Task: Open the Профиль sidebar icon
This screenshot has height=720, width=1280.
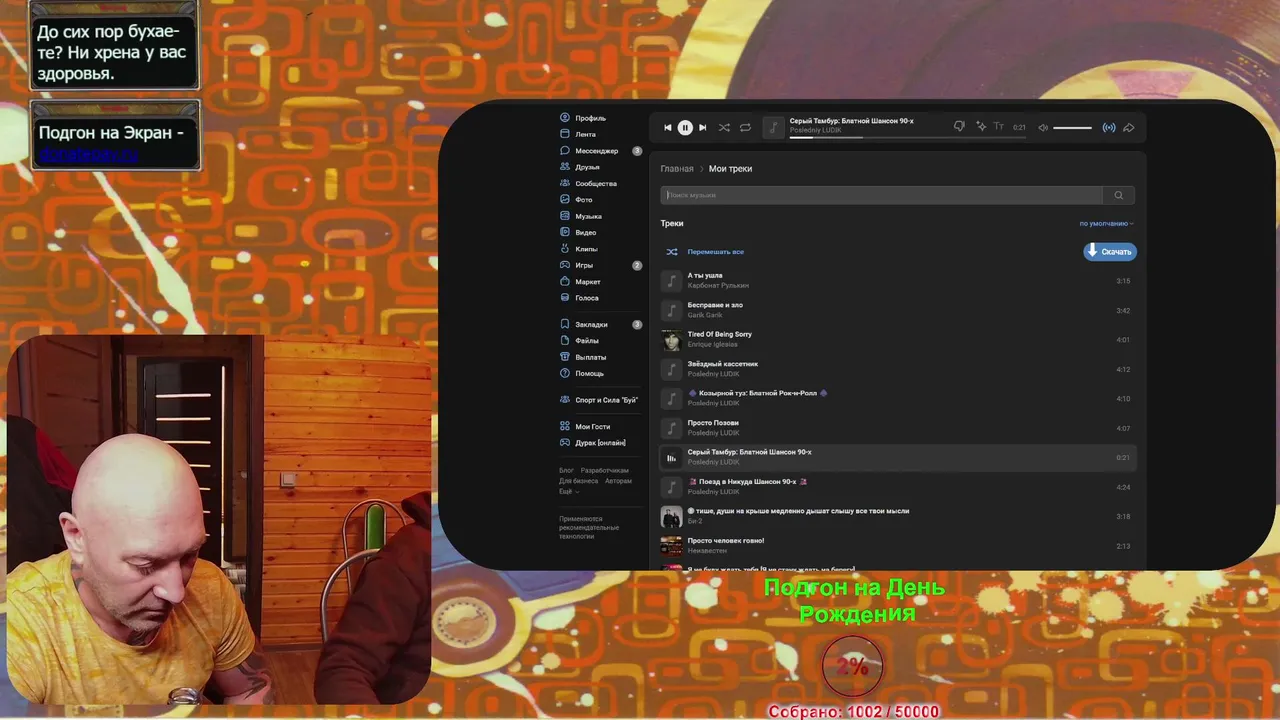Action: [565, 118]
